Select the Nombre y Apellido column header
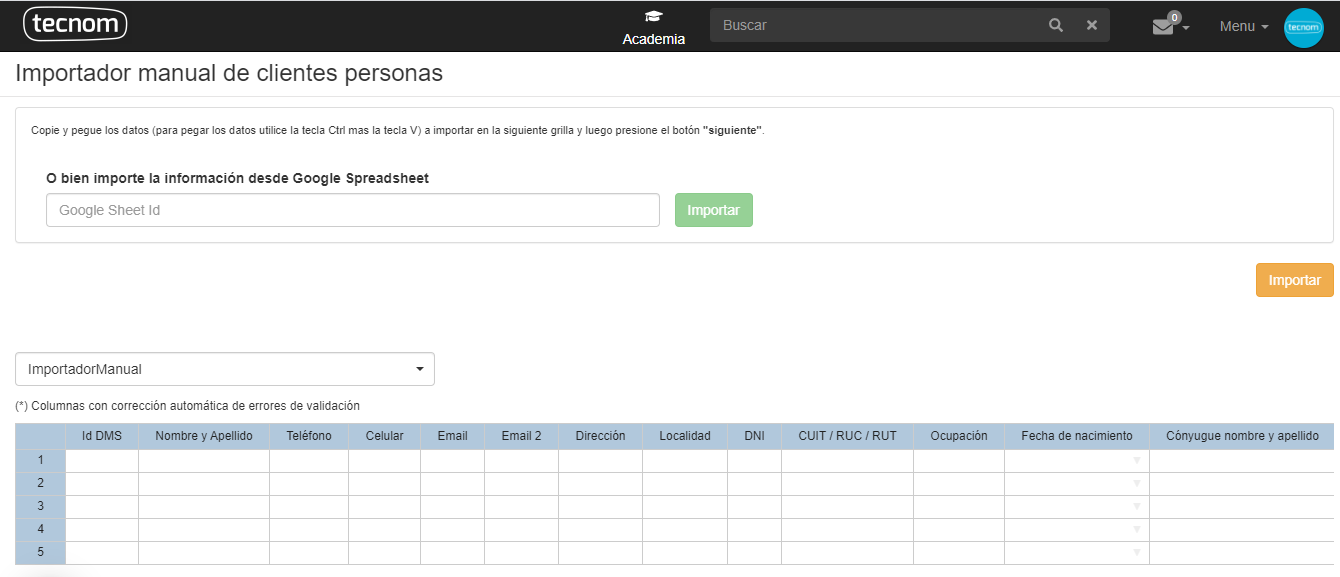The width and height of the screenshot is (1340, 577). [x=204, y=436]
